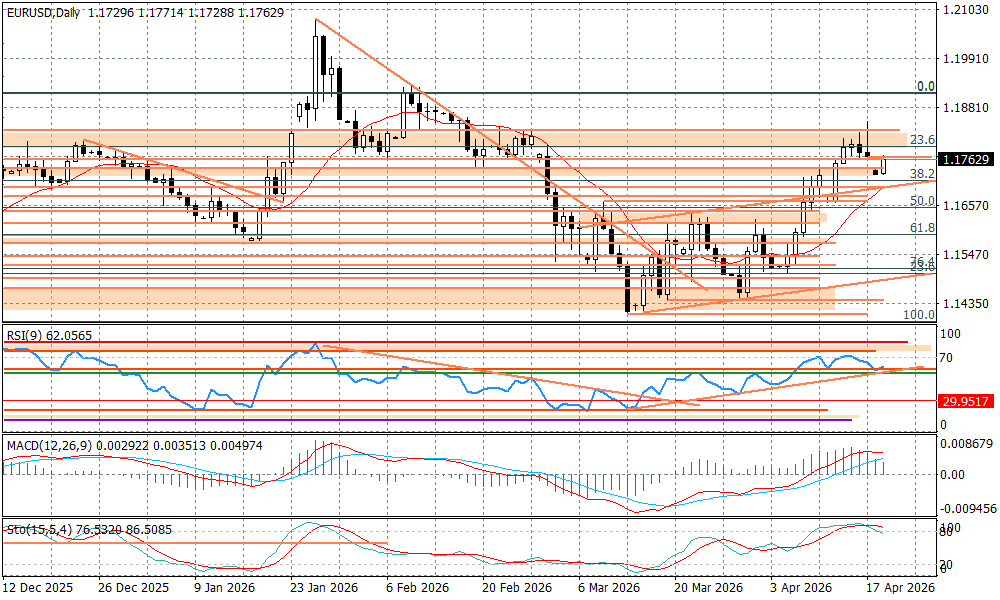The image size is (1000, 600).
Task: Select the 100.0 Fibonacci level label
Action: tap(918, 315)
